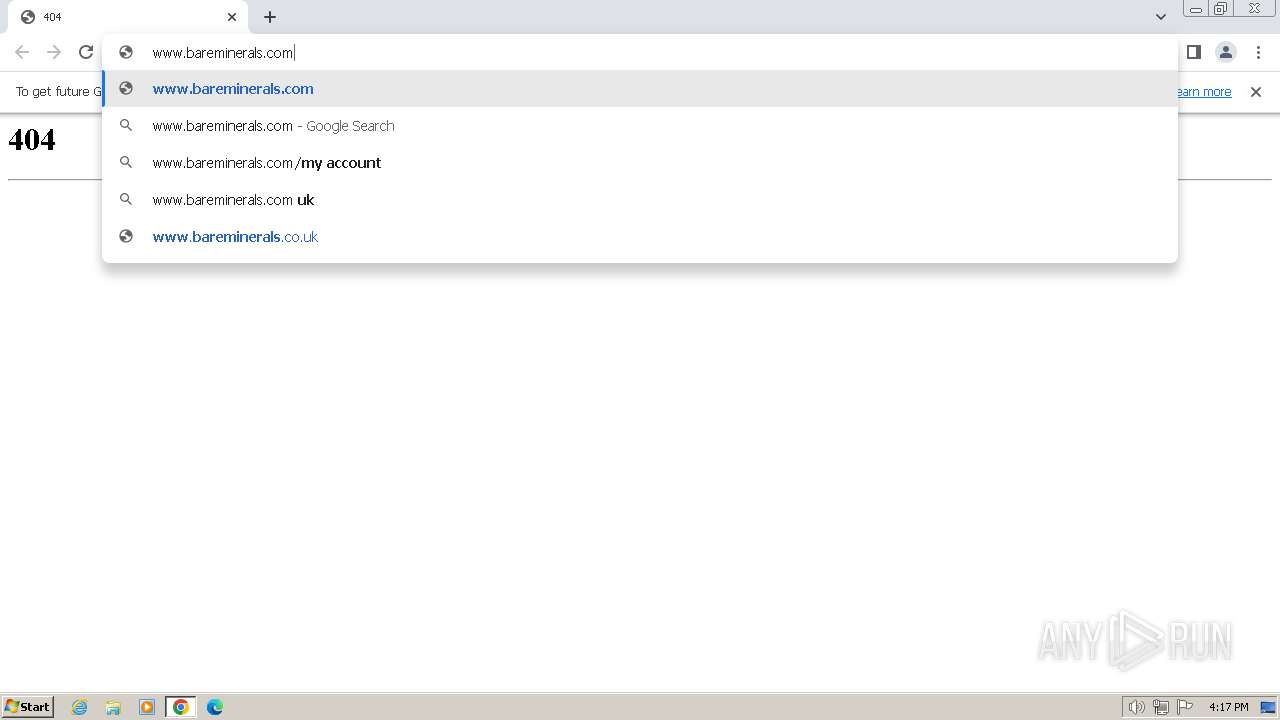Open a new tab with the plus button
The height and width of the screenshot is (720, 1280).
click(270, 17)
